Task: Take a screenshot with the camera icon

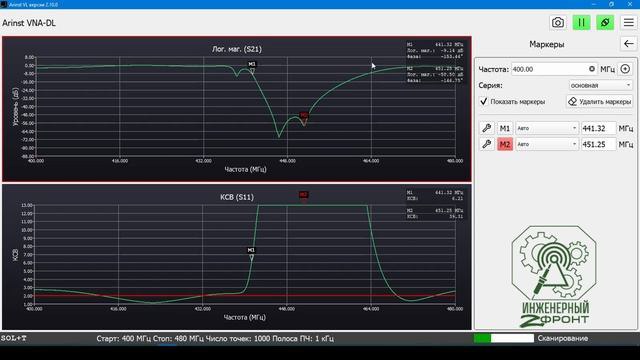Action: [x=558, y=22]
